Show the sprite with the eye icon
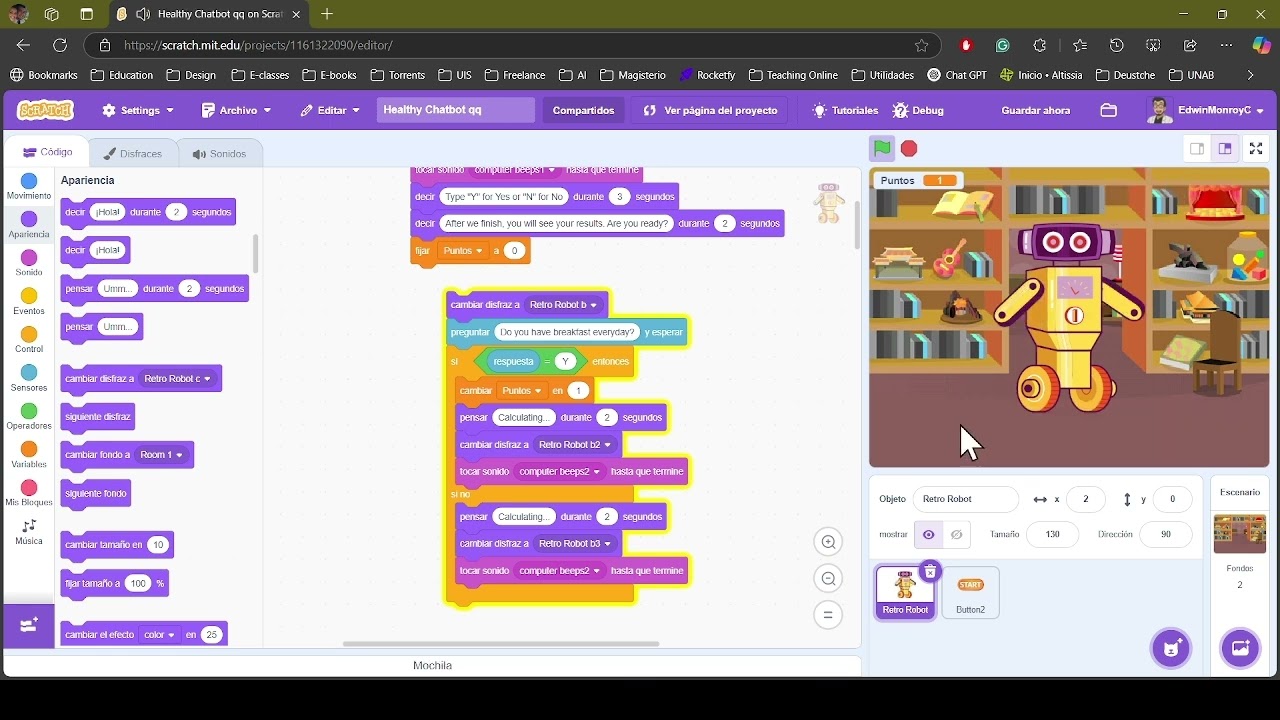This screenshot has width=1280, height=720. click(x=929, y=535)
